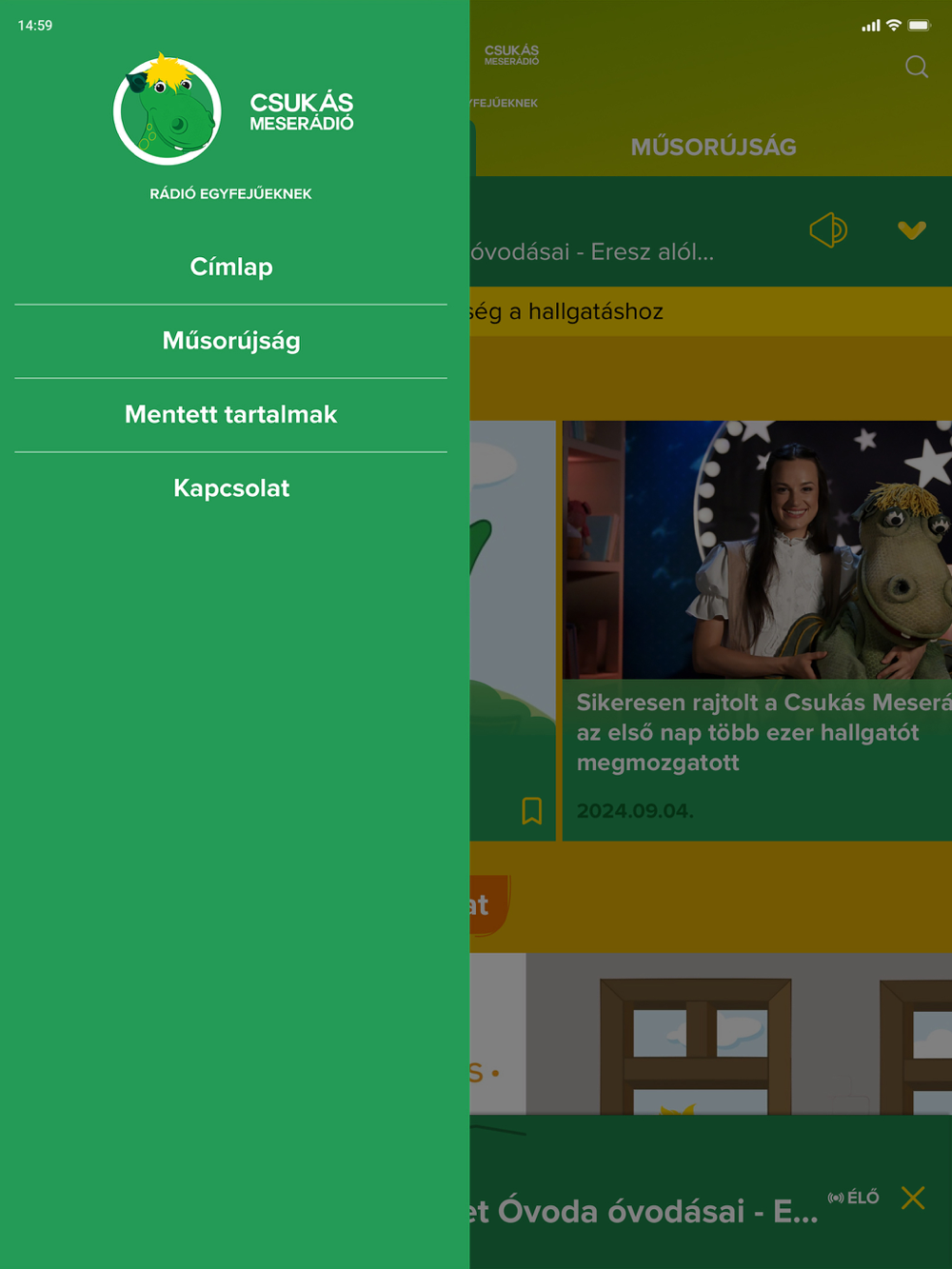Open Mentett tartalmak menu entry
The image size is (952, 1269).
coord(231,415)
